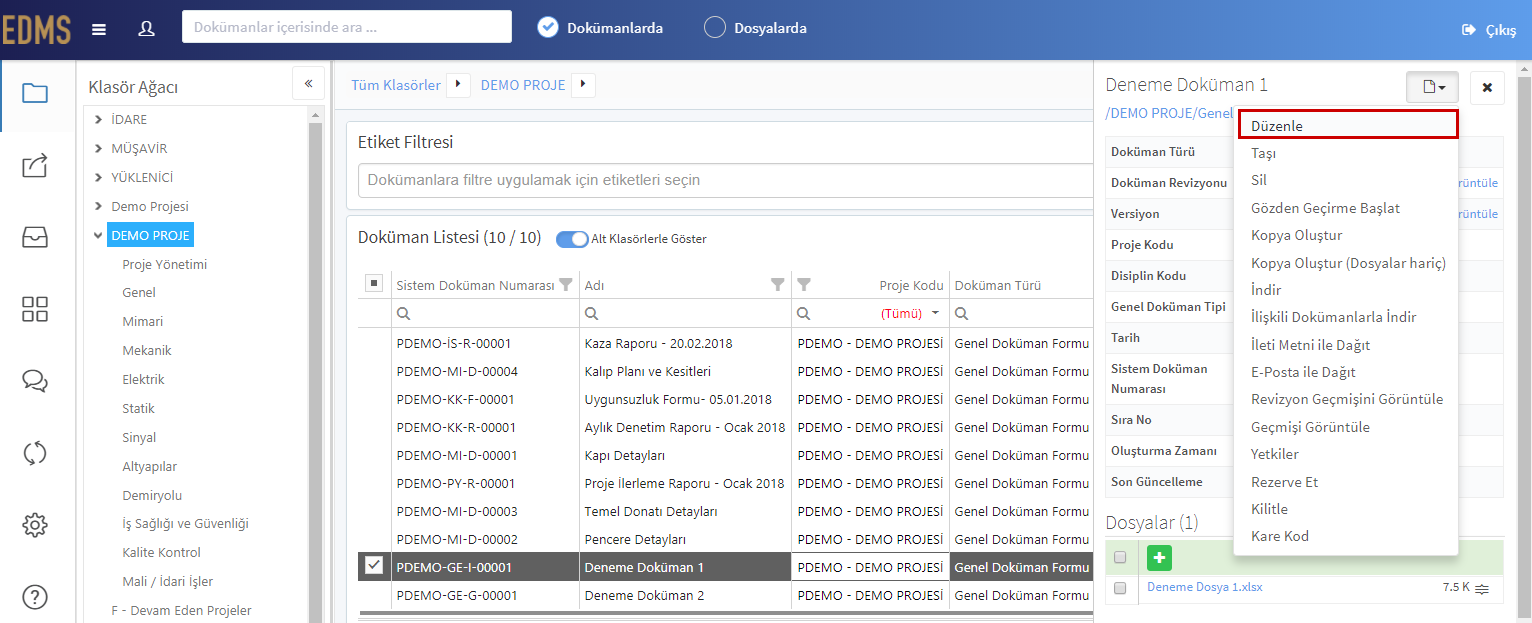
Task: Click the Çıkış logout icon
Action: [x=1469, y=30]
